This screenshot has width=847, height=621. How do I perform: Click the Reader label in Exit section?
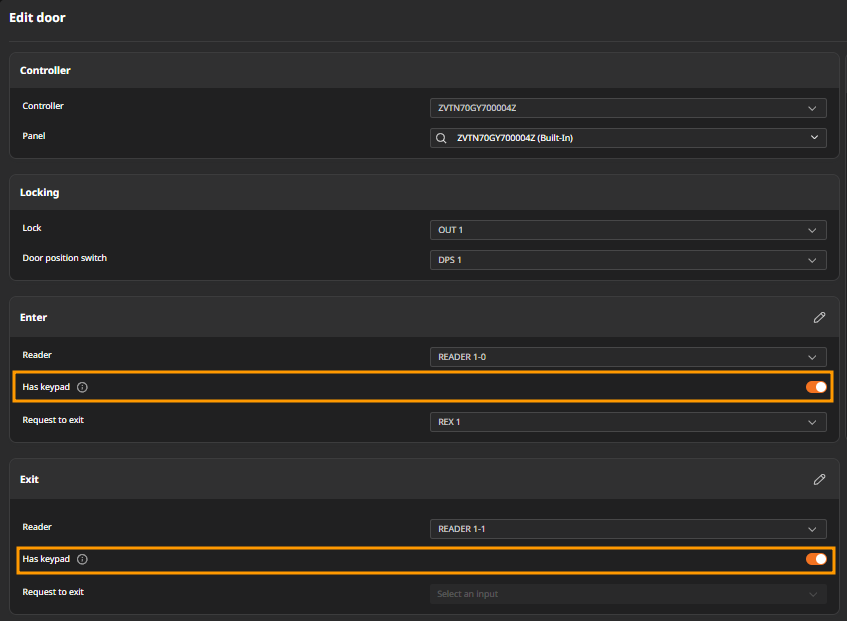(37, 526)
